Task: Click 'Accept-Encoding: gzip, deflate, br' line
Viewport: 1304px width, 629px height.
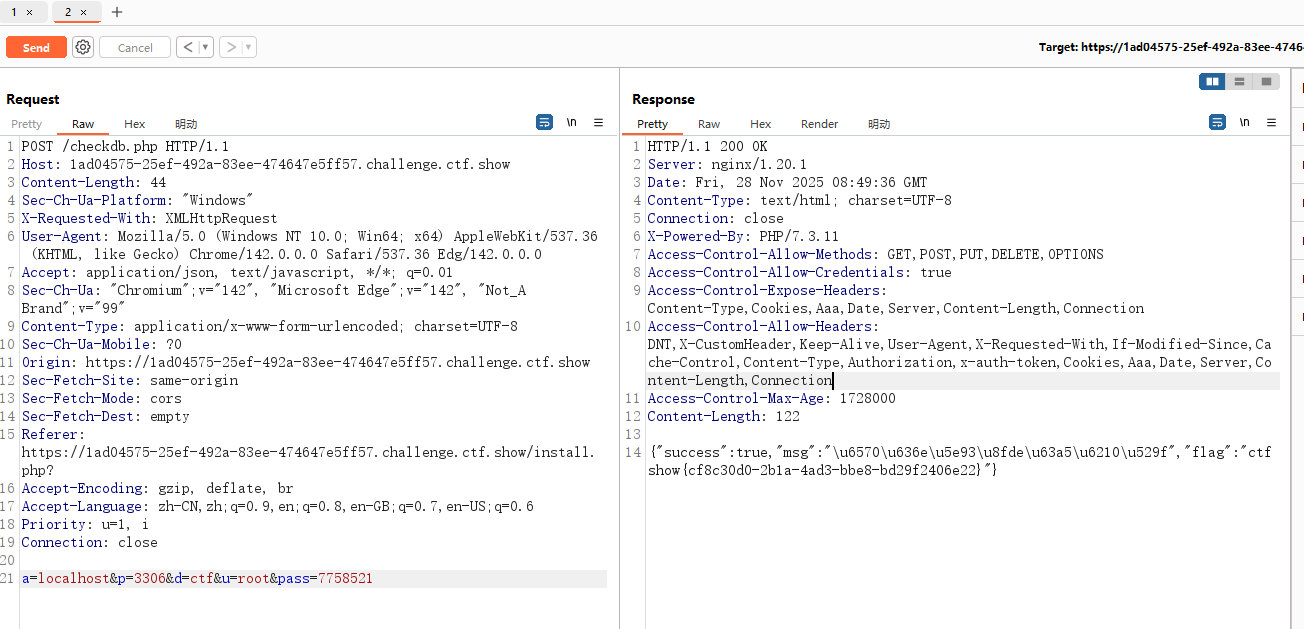Action: click(x=157, y=488)
